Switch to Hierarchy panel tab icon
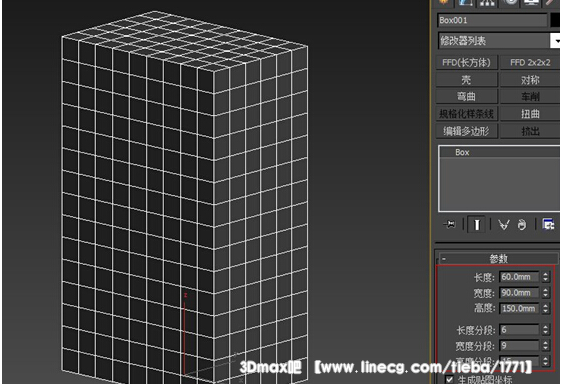561x384 pixels. [x=487, y=3]
